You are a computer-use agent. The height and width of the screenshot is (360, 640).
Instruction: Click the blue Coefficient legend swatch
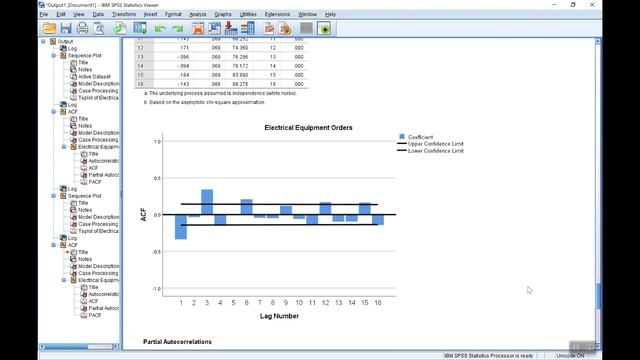coord(402,137)
